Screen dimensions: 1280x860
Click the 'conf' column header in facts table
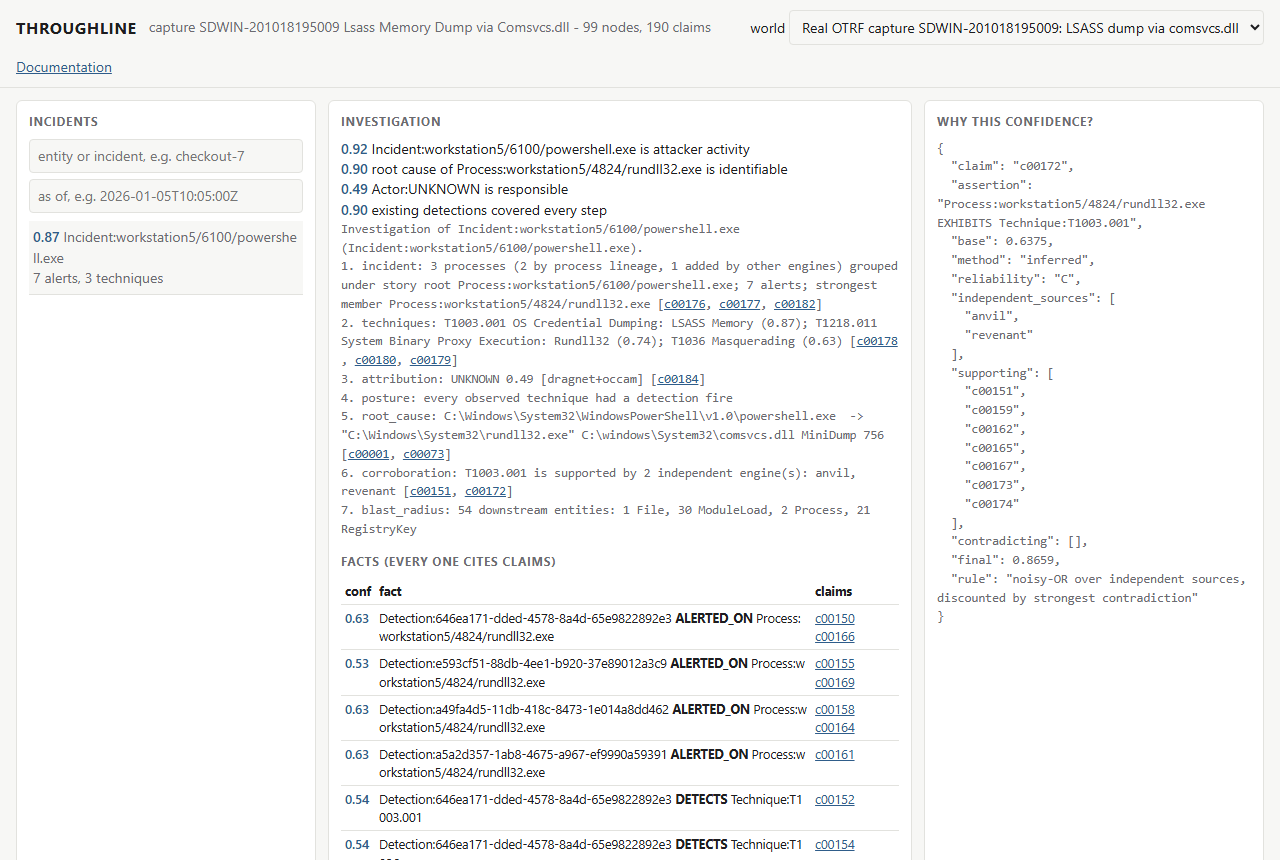[358, 591]
